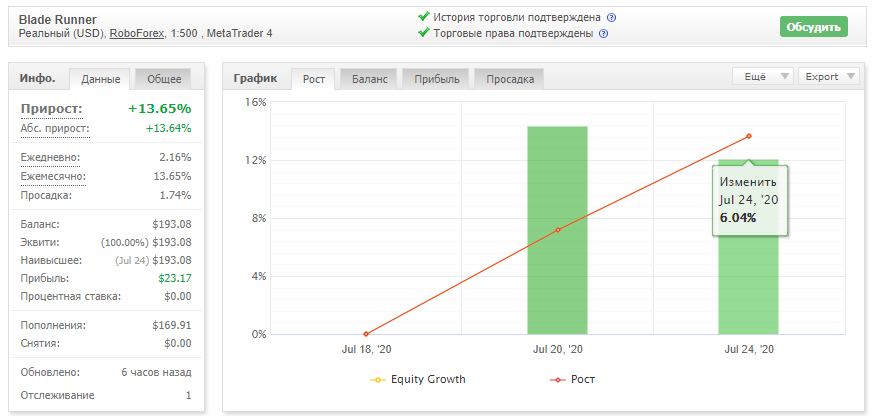This screenshot has height=416, width=874.
Task: Select the Просадка chart tab
Action: [509, 79]
